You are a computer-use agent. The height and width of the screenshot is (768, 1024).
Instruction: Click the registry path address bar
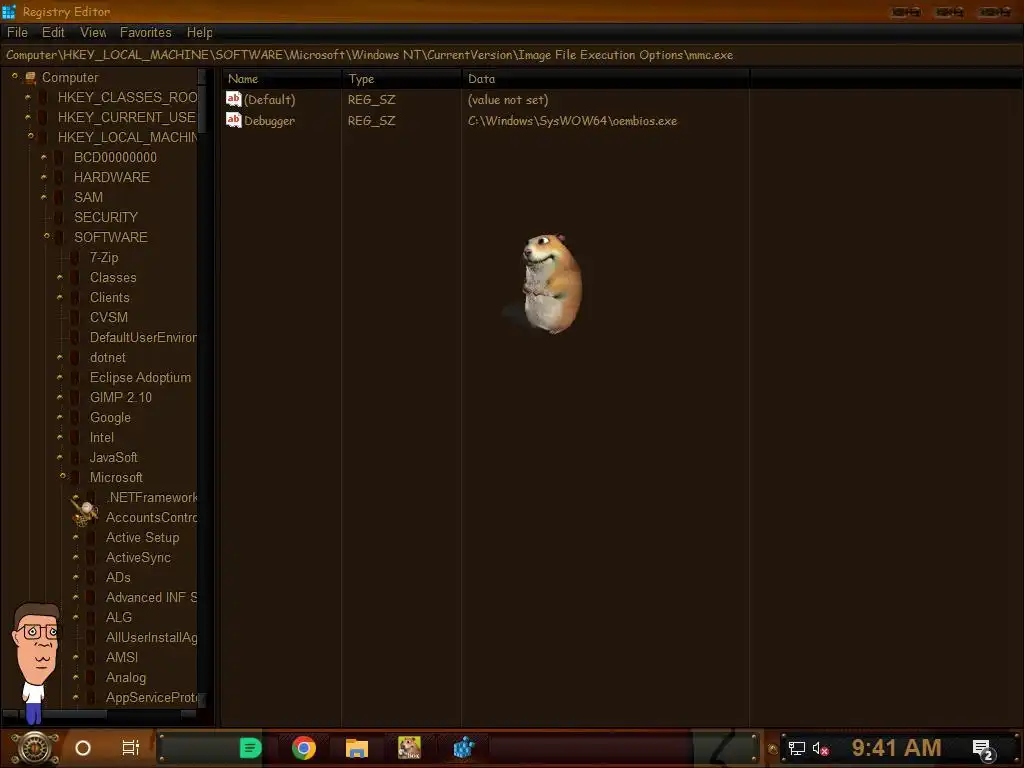coord(512,55)
